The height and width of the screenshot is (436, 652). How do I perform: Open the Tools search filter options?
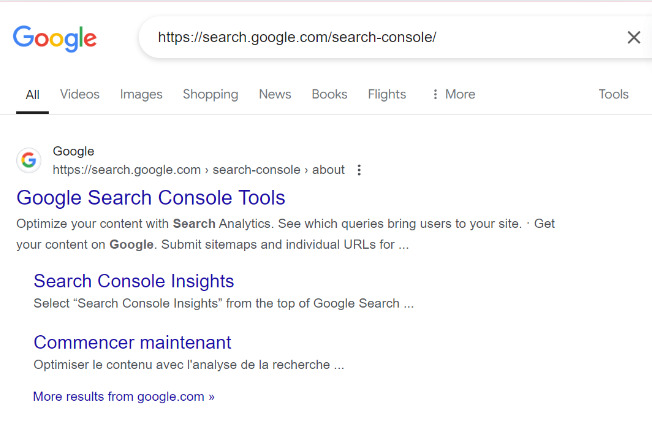pos(613,94)
